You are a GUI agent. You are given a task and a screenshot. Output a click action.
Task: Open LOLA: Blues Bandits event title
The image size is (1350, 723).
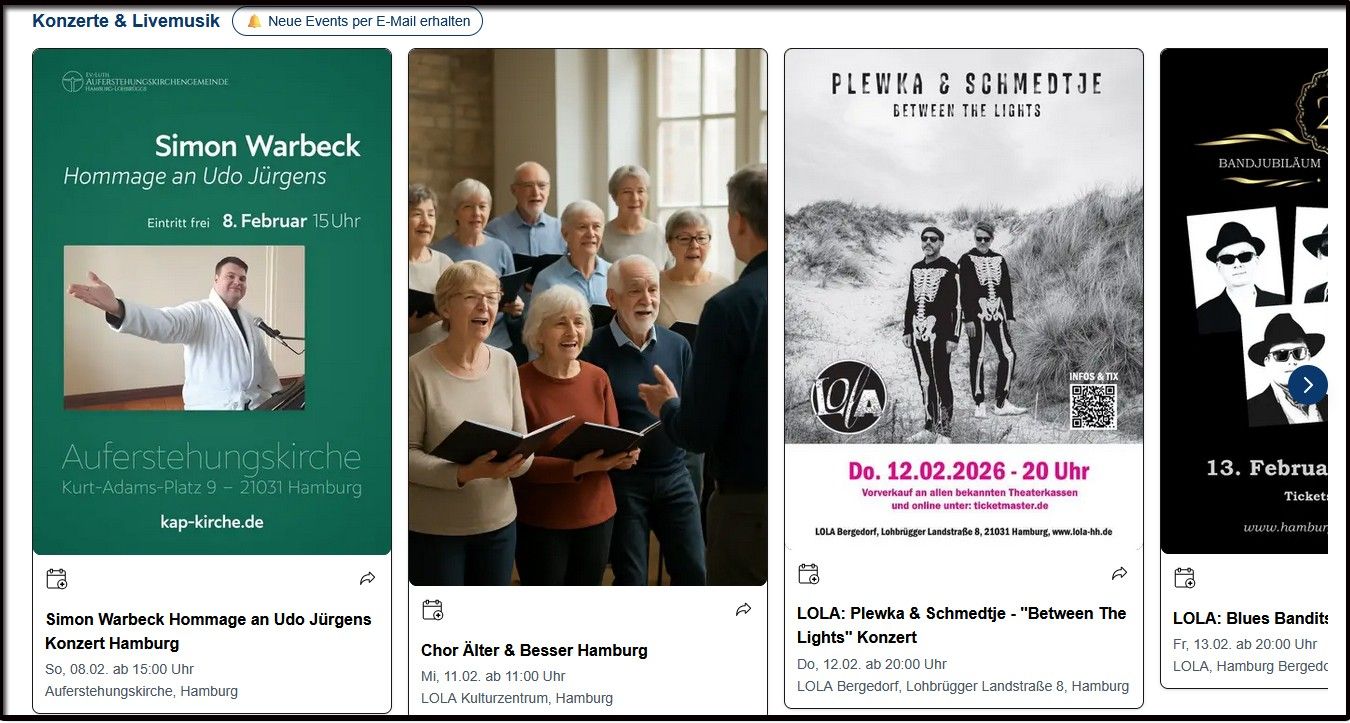point(1250,618)
